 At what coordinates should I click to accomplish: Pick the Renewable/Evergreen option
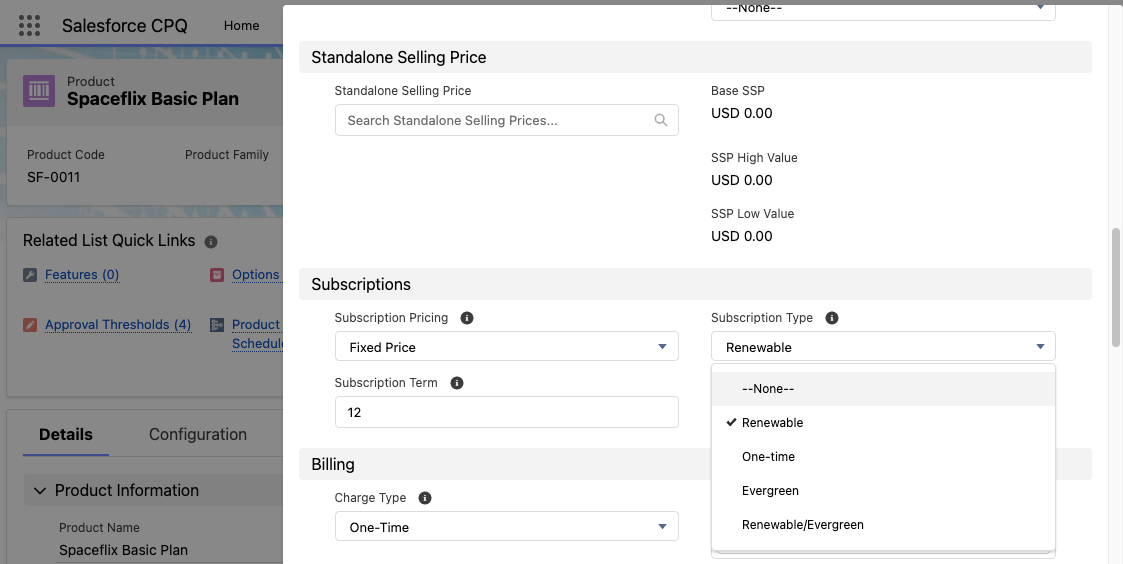[x=802, y=525]
